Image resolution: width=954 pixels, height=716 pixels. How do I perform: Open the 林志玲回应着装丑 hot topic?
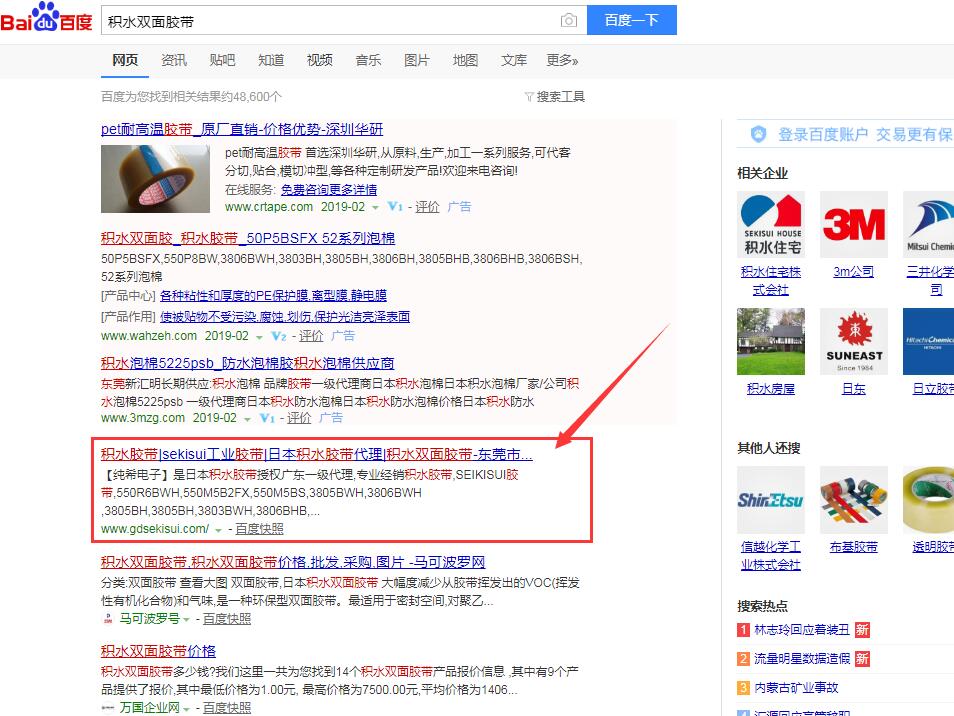click(x=801, y=630)
